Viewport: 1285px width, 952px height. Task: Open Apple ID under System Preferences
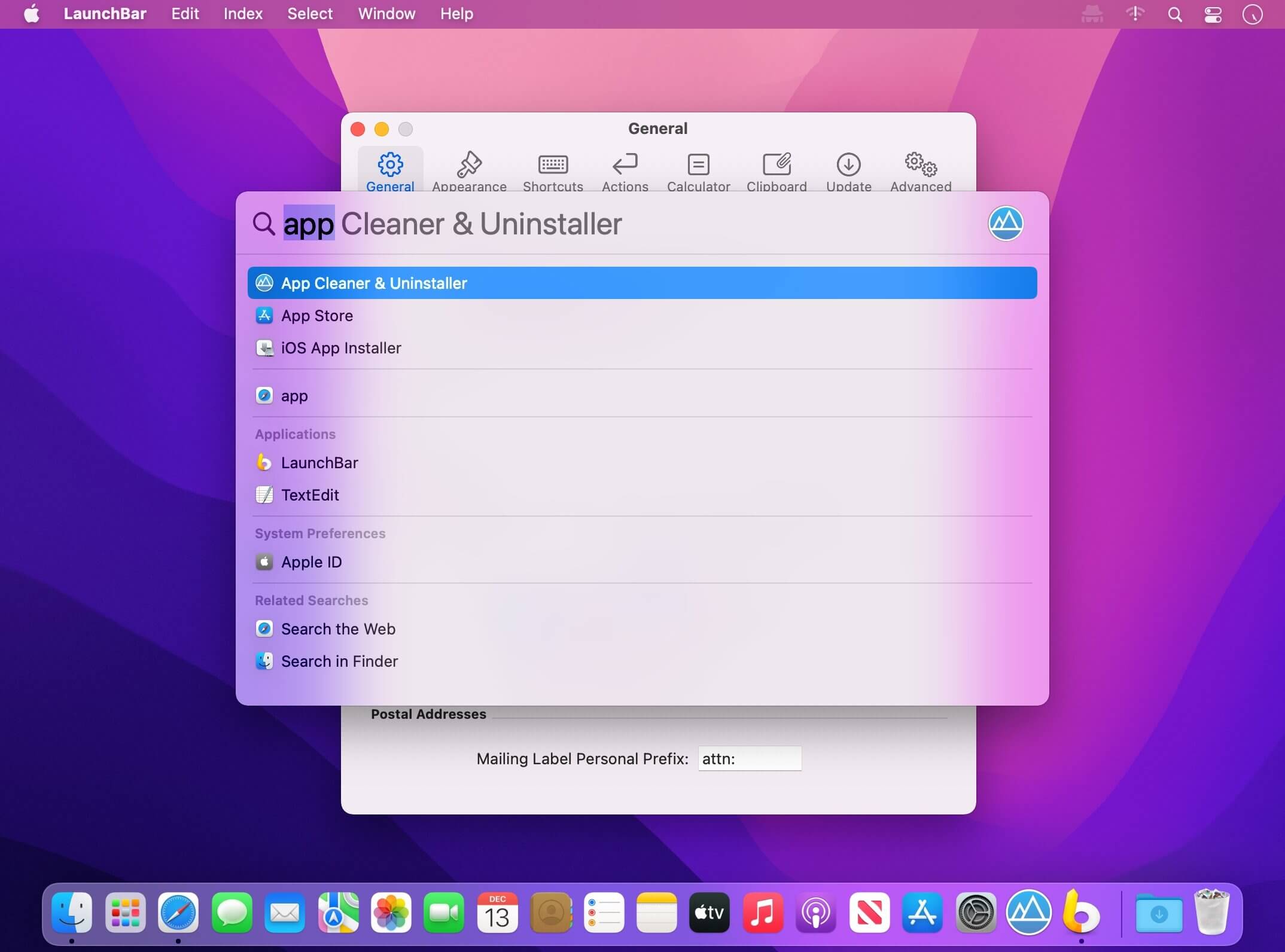coord(642,562)
